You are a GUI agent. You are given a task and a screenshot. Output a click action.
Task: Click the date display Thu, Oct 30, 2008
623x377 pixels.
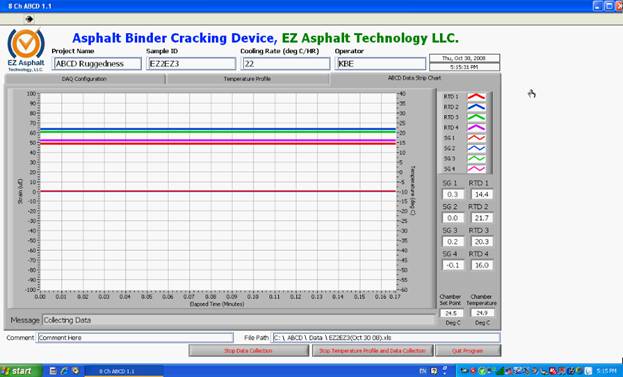464,58
